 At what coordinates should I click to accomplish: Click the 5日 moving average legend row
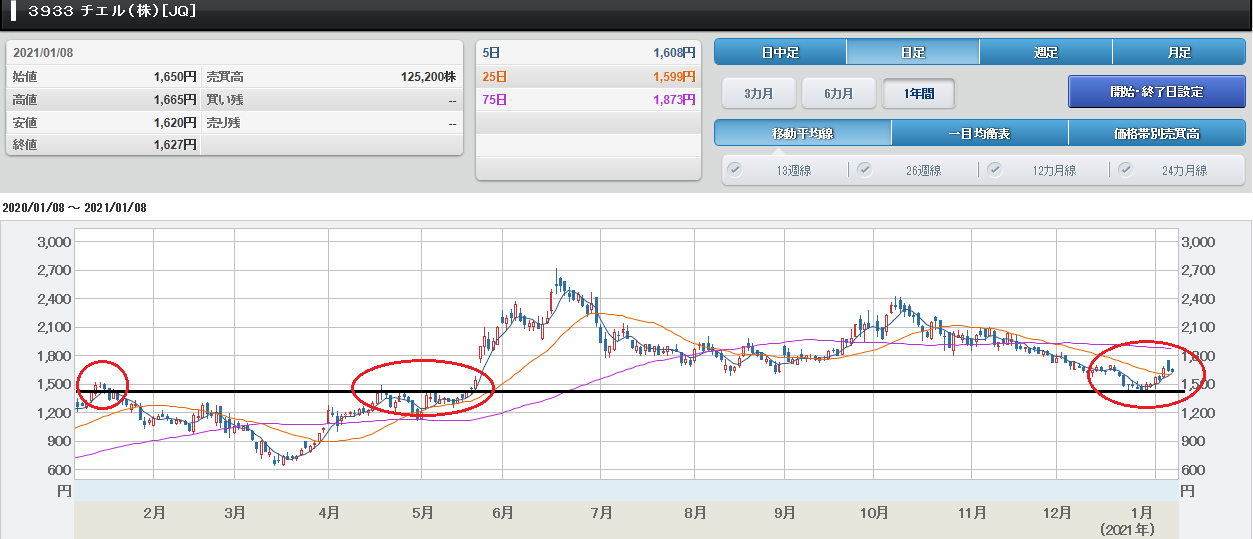(588, 53)
